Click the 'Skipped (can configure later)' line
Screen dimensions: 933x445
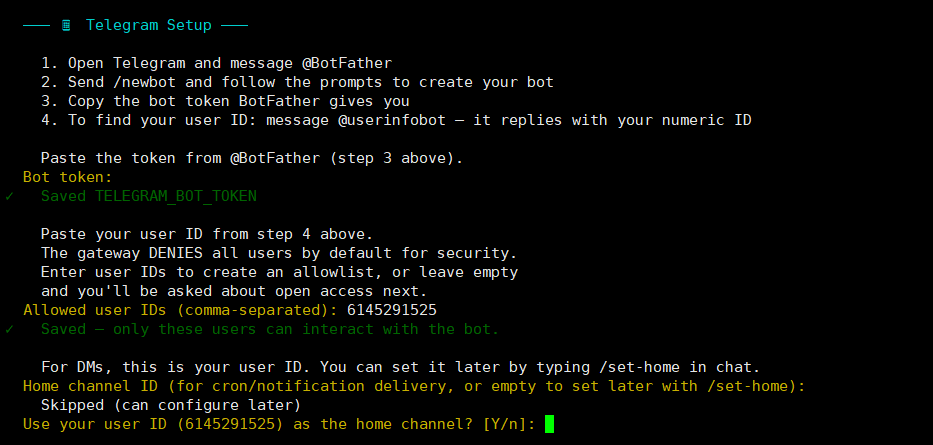point(170,405)
